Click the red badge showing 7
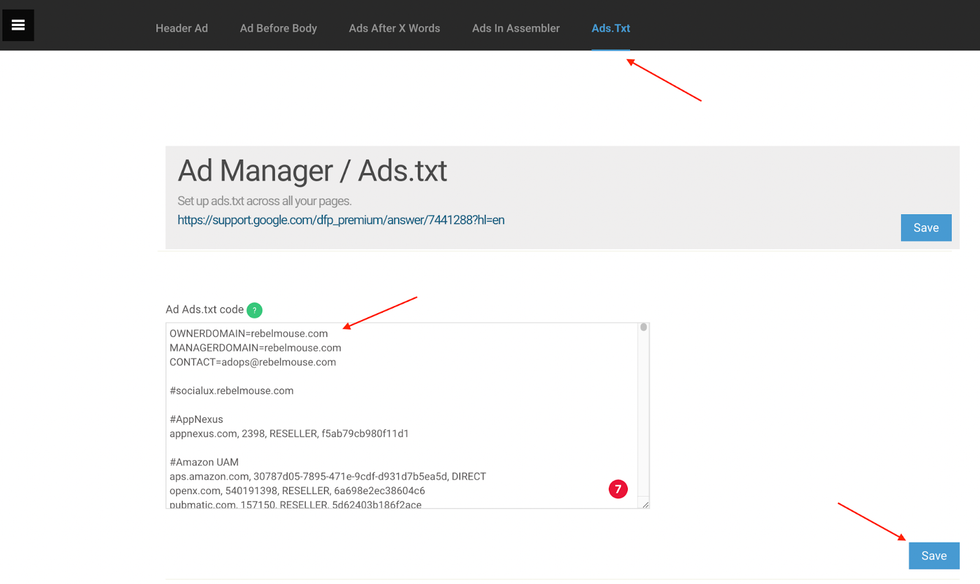 point(618,489)
